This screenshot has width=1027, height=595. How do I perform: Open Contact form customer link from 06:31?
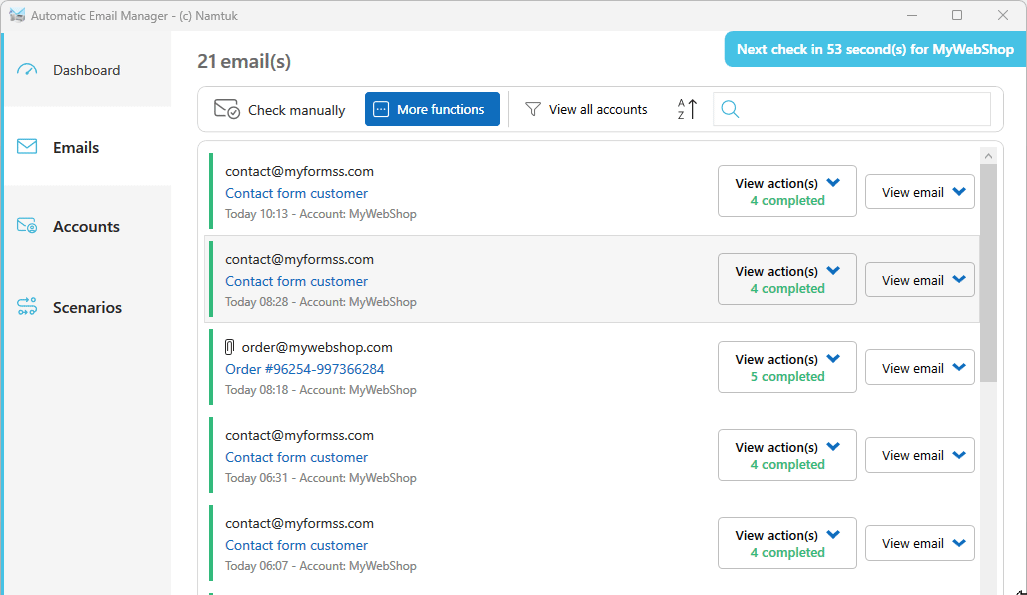[x=296, y=457]
